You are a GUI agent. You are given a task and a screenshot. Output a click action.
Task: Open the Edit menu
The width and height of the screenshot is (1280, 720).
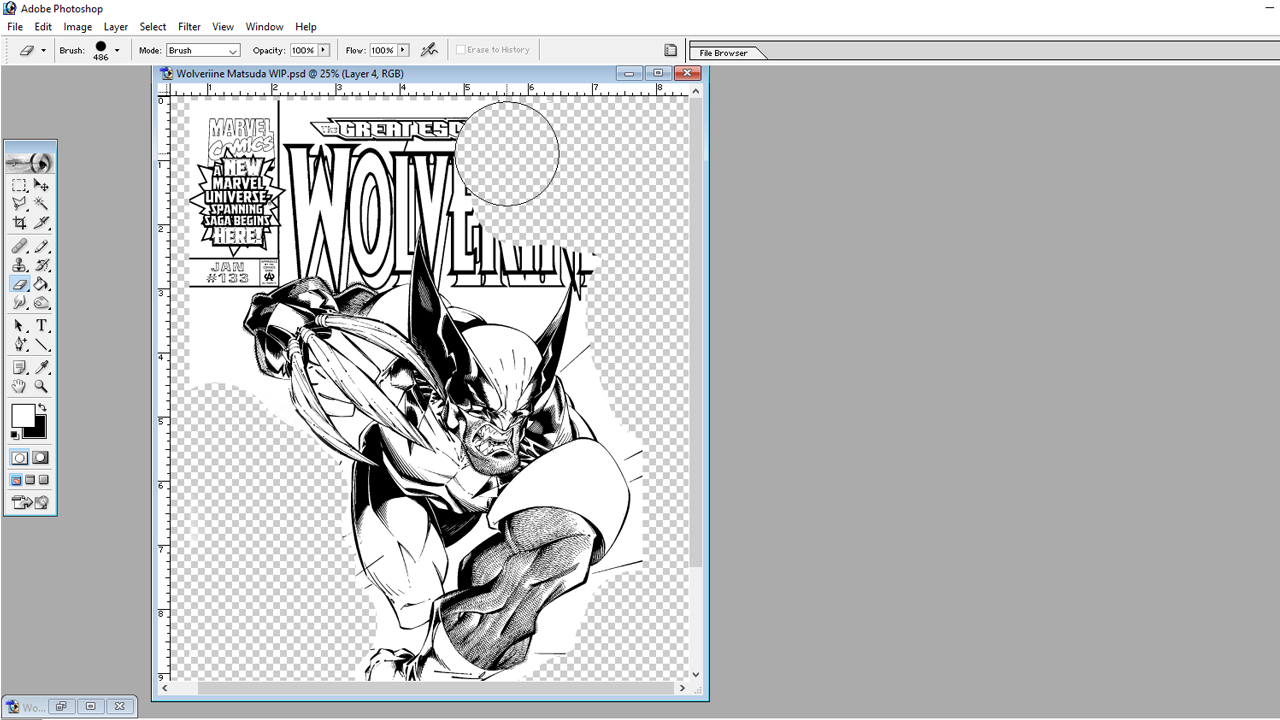point(43,27)
